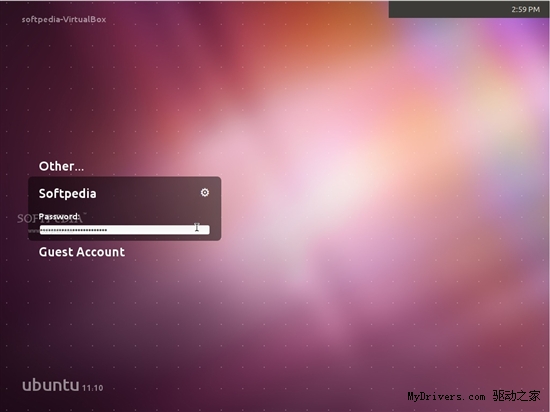Viewport: 550px width, 412px height.
Task: Click the Password: label text
Action: click(59, 216)
